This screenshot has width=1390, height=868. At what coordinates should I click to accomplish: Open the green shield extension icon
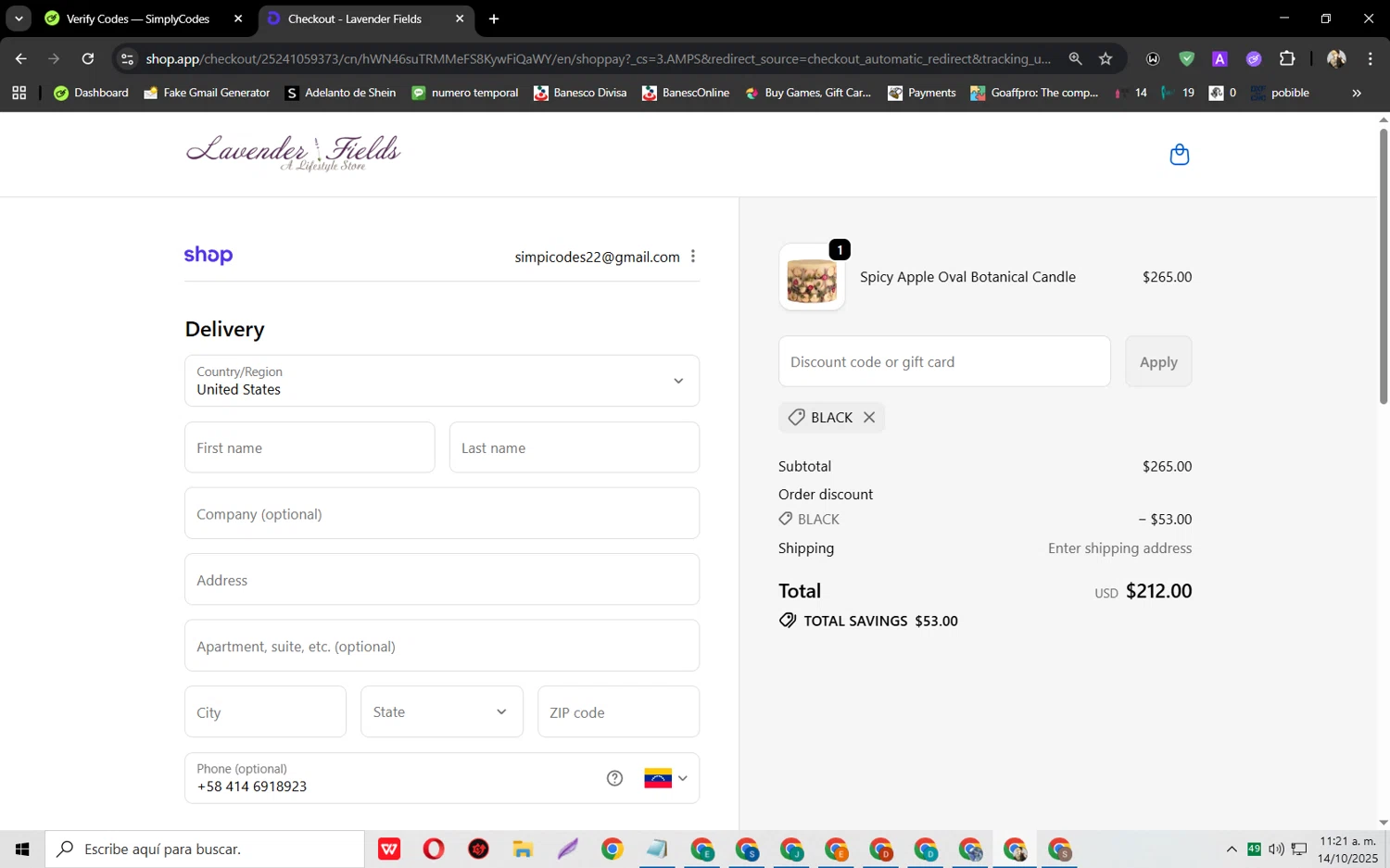[x=1186, y=58]
